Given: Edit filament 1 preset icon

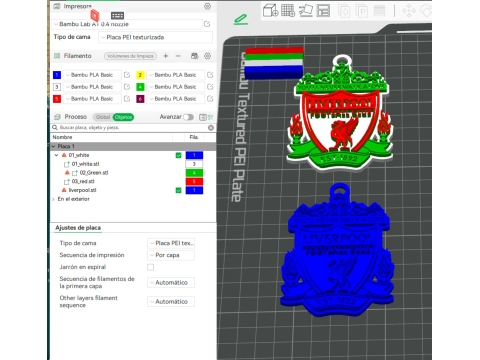Looking at the screenshot, I should coord(127,75).
